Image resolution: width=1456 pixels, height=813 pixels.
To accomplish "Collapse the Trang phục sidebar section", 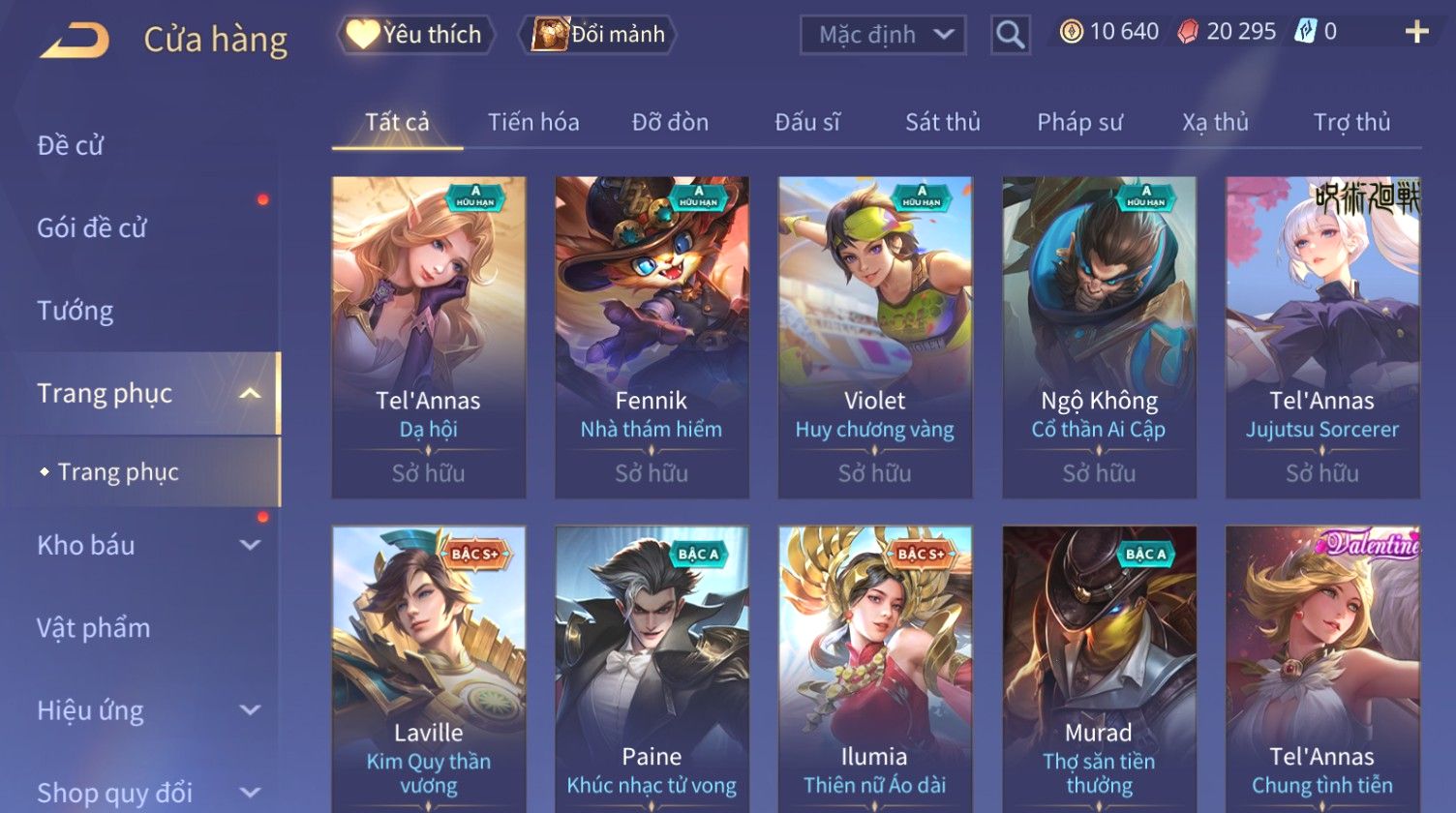I will coord(249,393).
